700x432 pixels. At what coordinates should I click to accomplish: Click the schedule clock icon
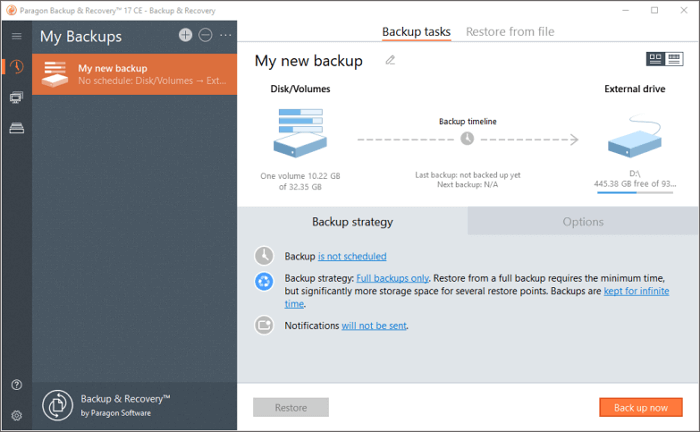click(264, 256)
